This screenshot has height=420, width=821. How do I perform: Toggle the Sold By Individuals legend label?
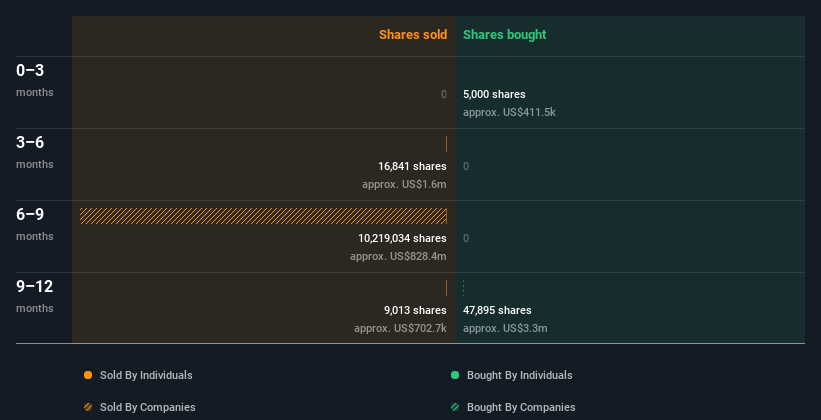click(146, 375)
